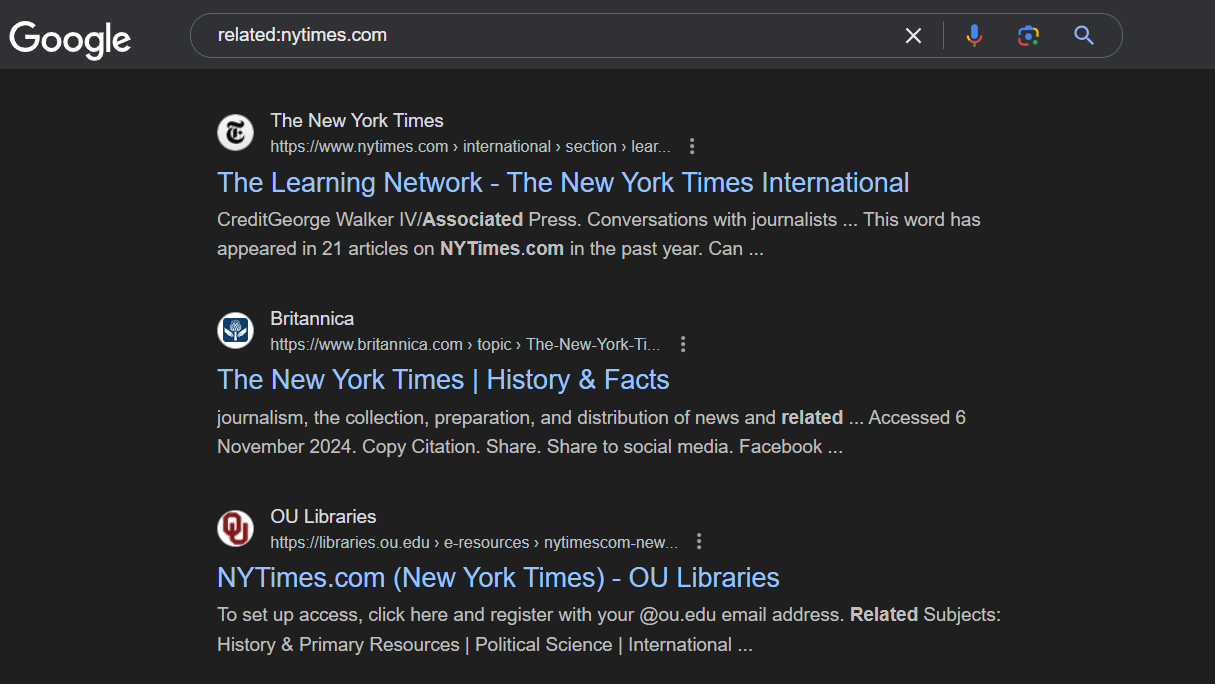Screen dimensions: 1215x684
Task: Clear the search query with X
Action: tap(913, 36)
